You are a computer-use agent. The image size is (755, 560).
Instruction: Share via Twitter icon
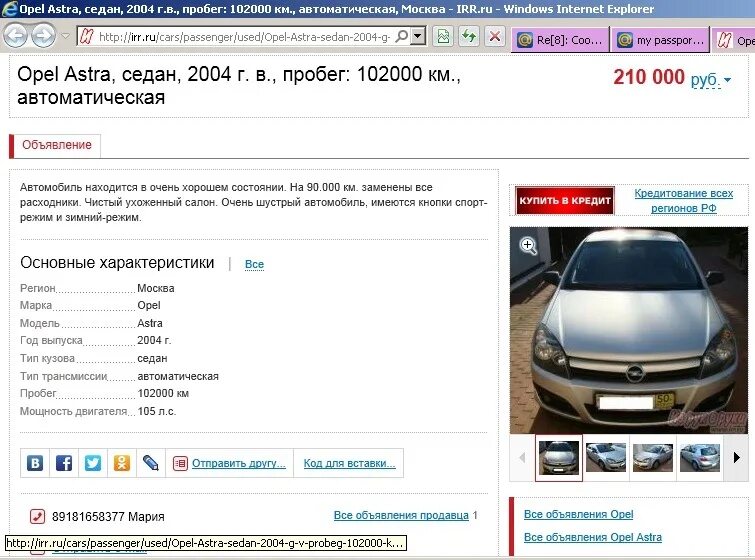click(x=93, y=463)
